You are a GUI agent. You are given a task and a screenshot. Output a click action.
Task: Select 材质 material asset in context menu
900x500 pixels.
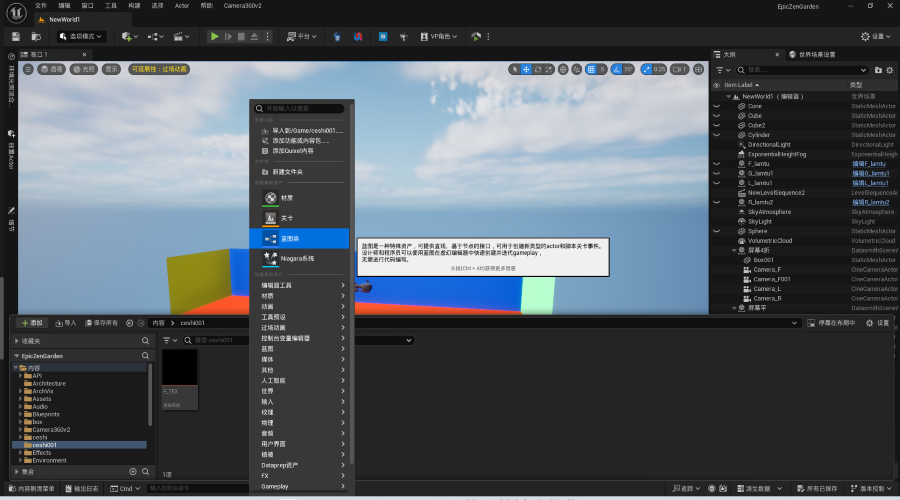point(299,197)
